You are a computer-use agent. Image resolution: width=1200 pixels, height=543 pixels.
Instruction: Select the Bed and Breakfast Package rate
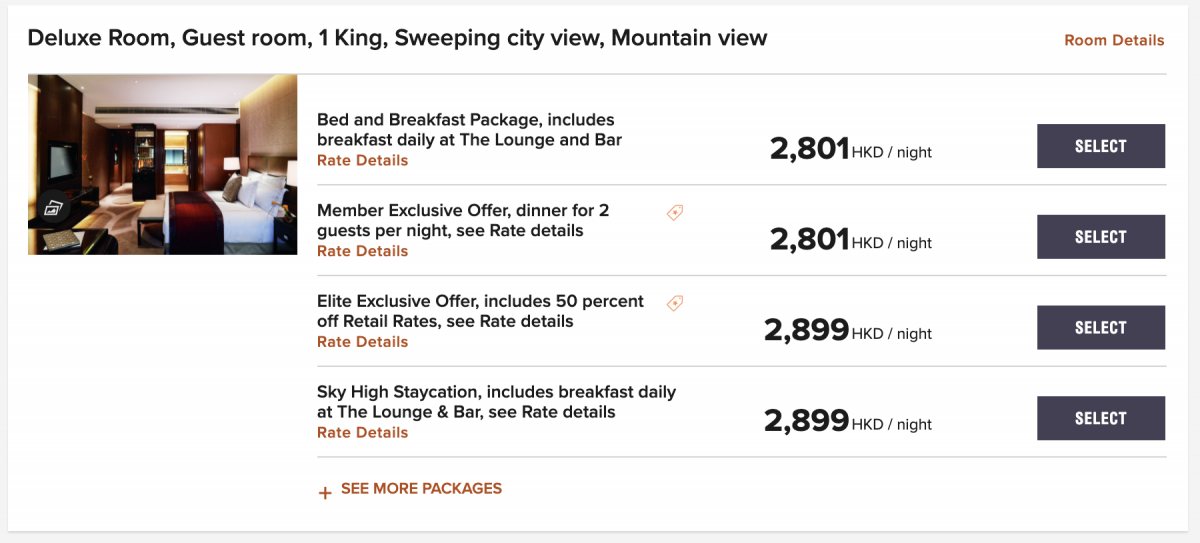(1101, 146)
